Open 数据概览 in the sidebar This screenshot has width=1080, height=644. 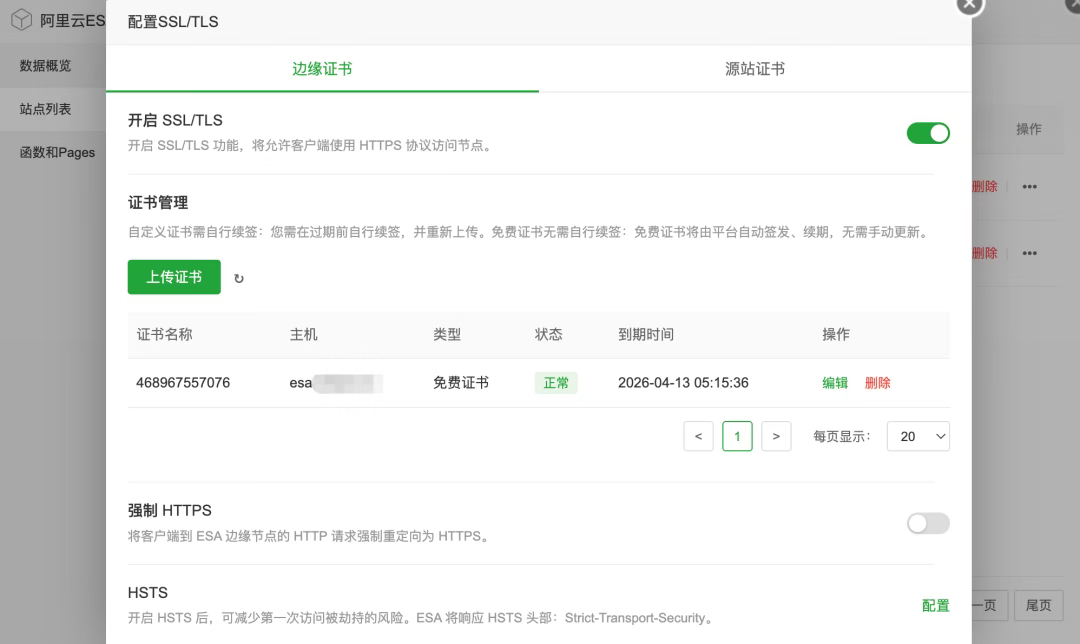tap(46, 66)
